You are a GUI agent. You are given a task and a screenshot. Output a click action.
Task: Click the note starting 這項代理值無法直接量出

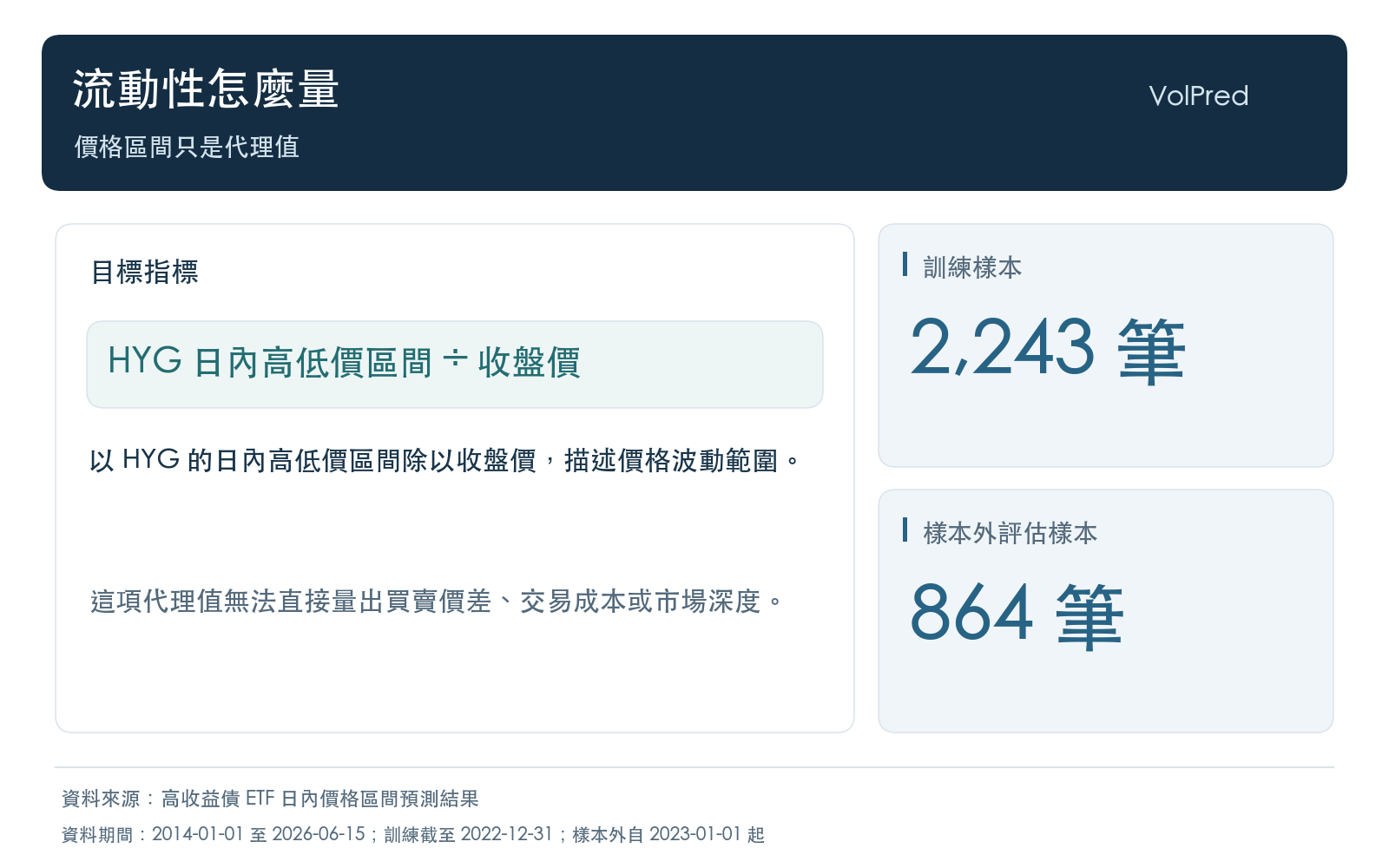click(437, 601)
